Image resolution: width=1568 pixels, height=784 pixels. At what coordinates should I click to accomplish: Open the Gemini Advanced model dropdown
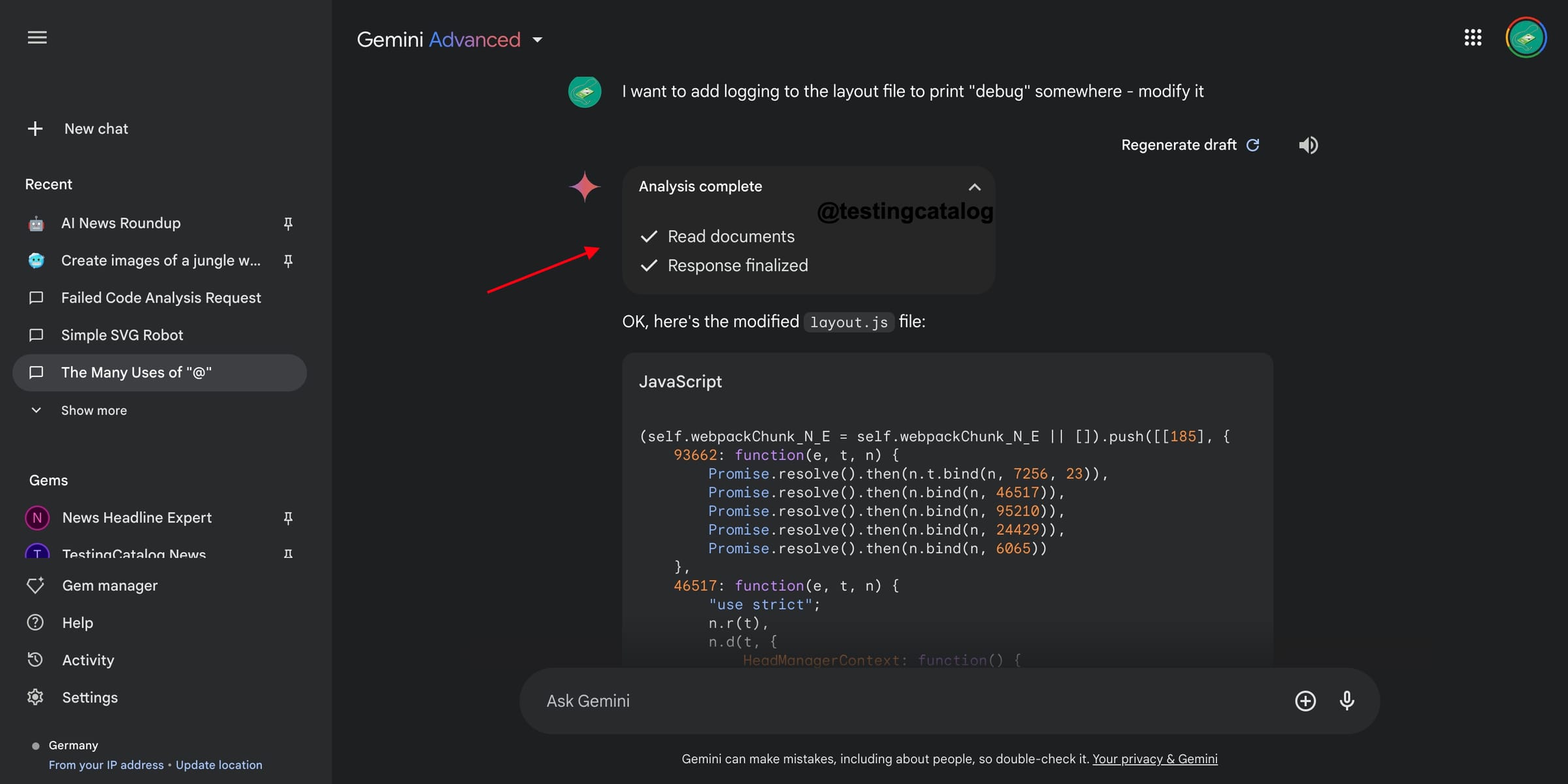(538, 39)
